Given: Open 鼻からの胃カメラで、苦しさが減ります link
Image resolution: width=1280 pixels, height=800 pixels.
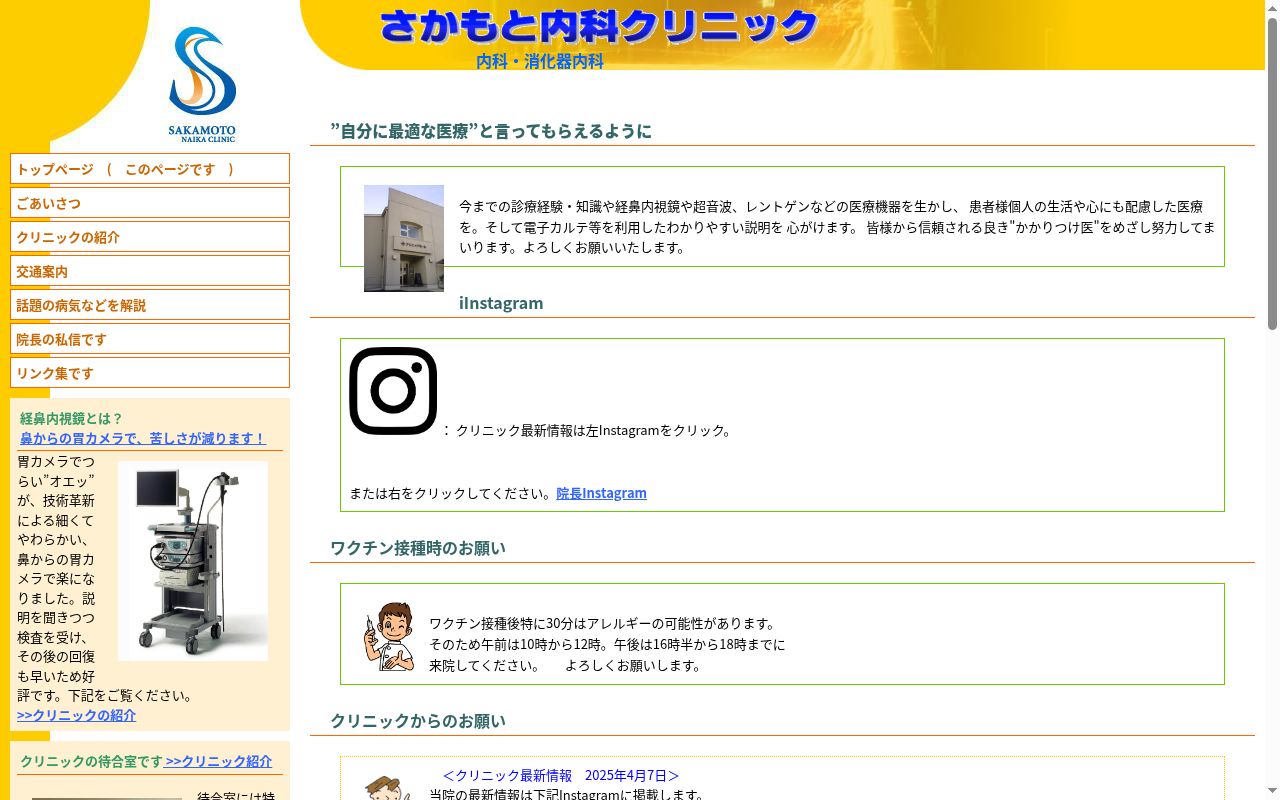Looking at the screenshot, I should pos(143,438).
